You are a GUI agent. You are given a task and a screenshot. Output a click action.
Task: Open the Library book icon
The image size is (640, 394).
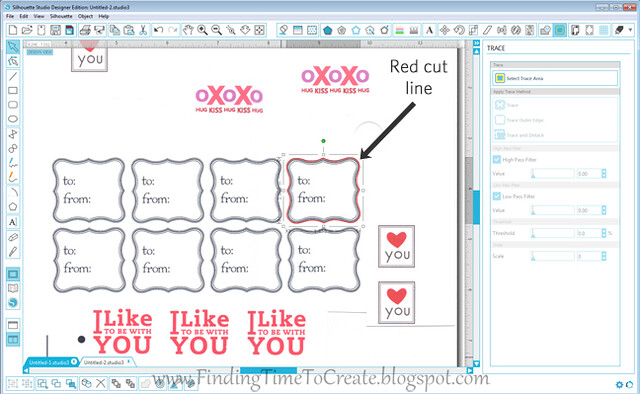[x=13, y=288]
